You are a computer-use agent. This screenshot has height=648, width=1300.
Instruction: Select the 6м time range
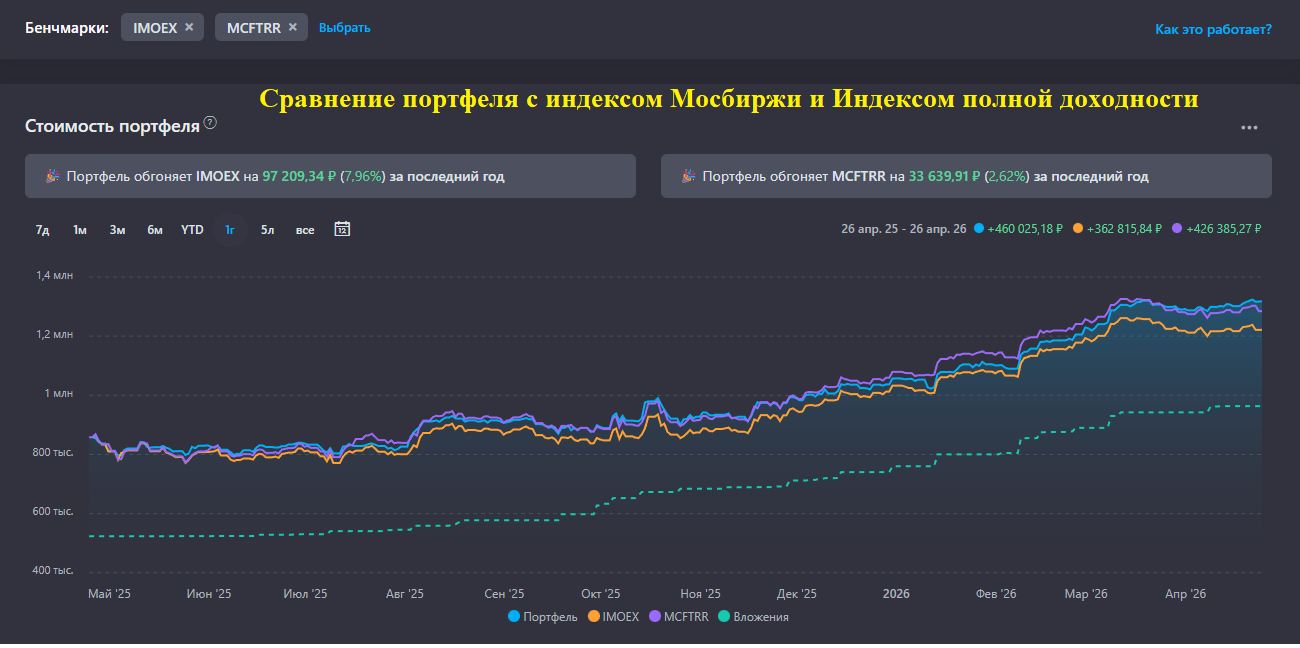coord(155,230)
